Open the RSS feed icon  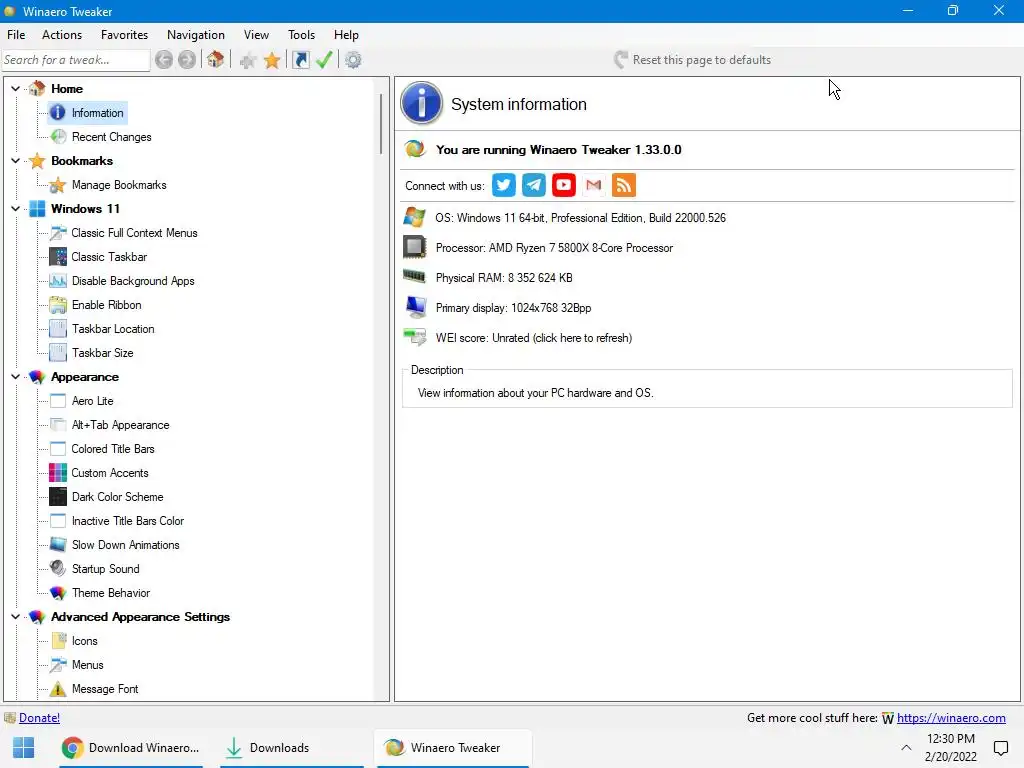pos(624,185)
